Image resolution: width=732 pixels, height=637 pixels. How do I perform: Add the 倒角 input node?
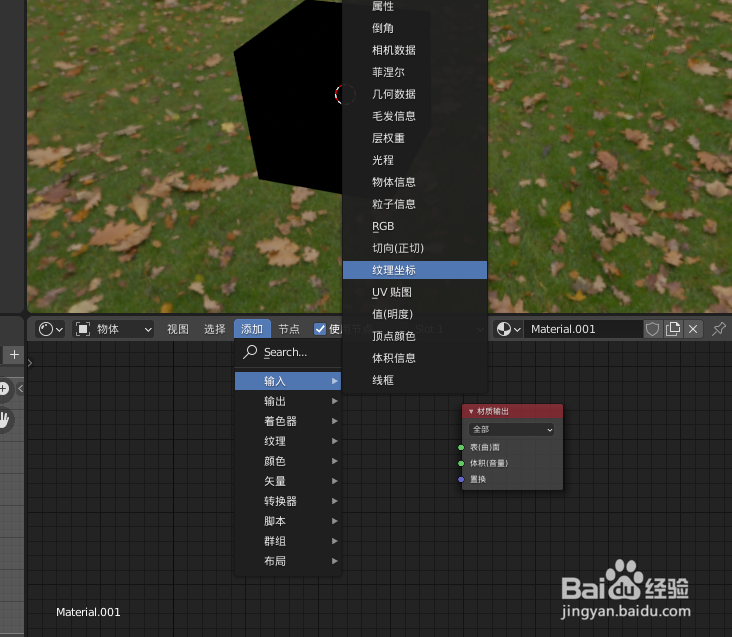pos(415,28)
